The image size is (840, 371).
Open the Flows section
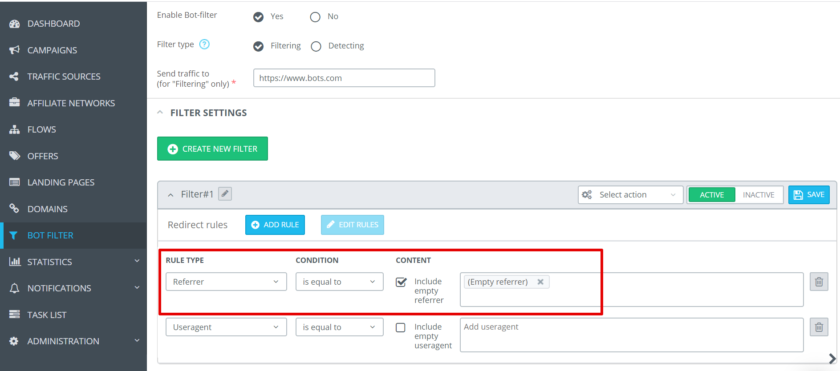(42, 130)
